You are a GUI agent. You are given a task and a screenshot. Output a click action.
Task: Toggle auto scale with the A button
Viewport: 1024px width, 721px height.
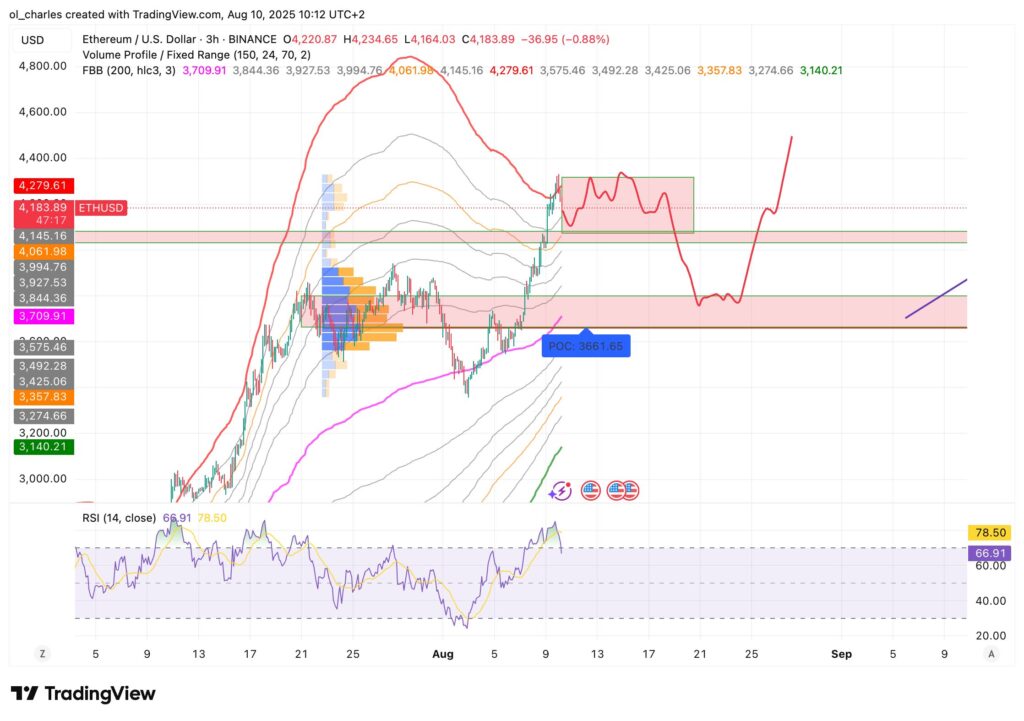tap(990, 653)
